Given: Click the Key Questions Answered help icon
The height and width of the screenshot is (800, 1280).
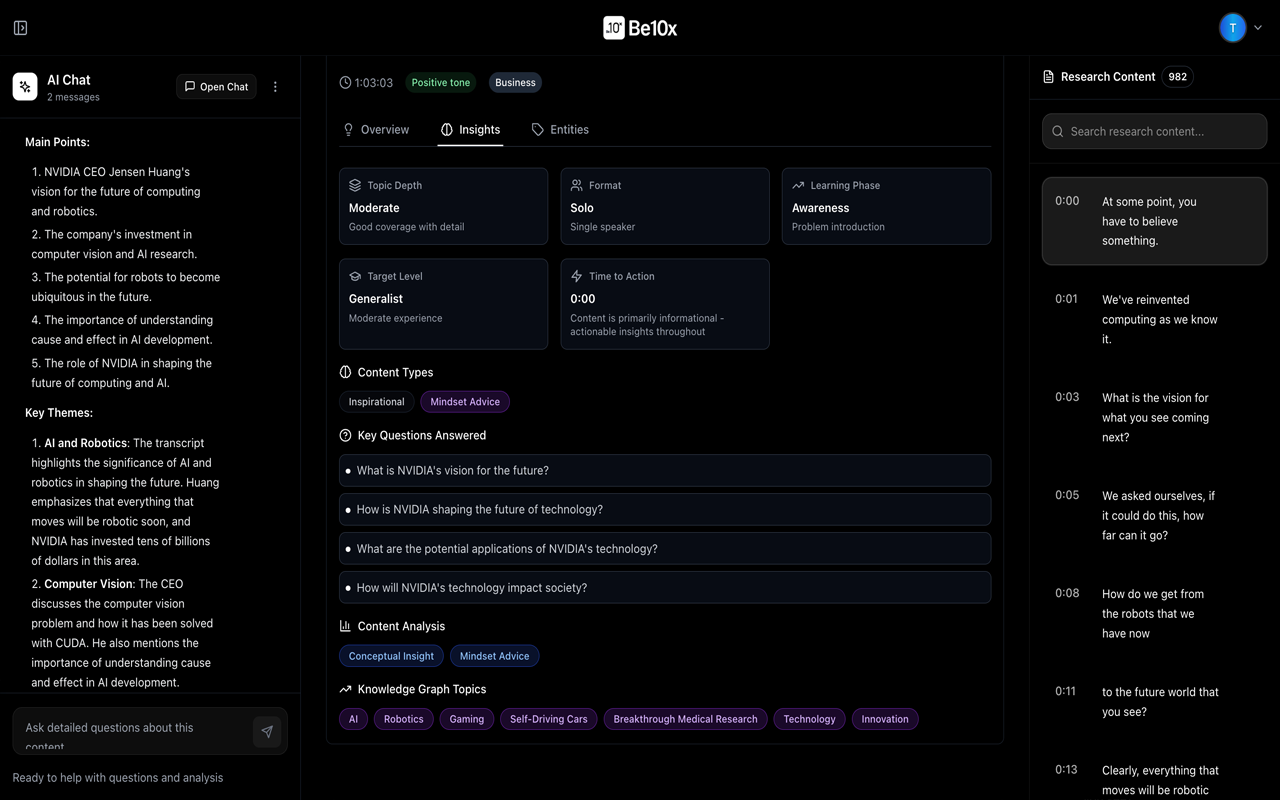Looking at the screenshot, I should pos(345,435).
